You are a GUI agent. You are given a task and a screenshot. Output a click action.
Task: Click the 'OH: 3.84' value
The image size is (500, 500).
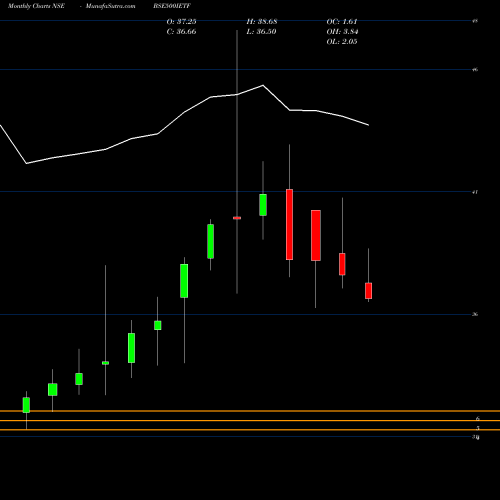click(342, 32)
